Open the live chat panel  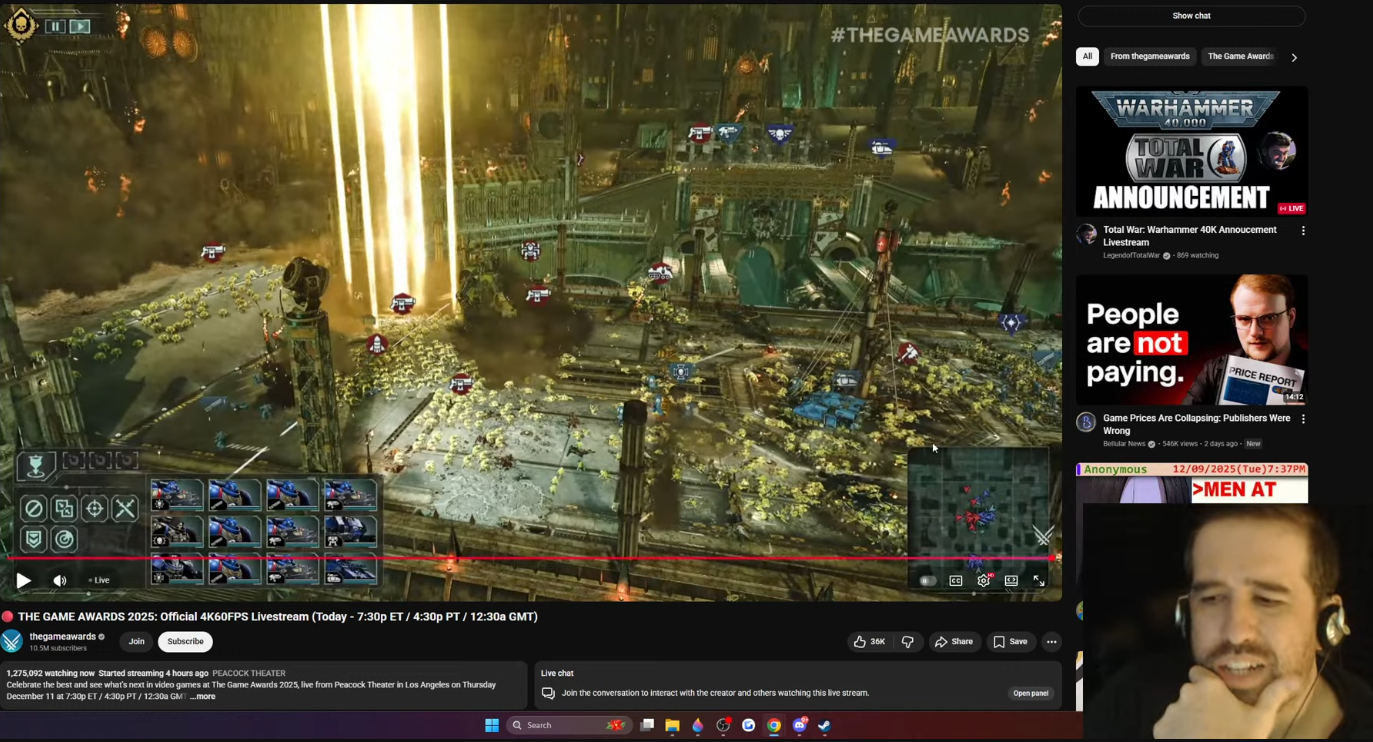[x=1030, y=693]
